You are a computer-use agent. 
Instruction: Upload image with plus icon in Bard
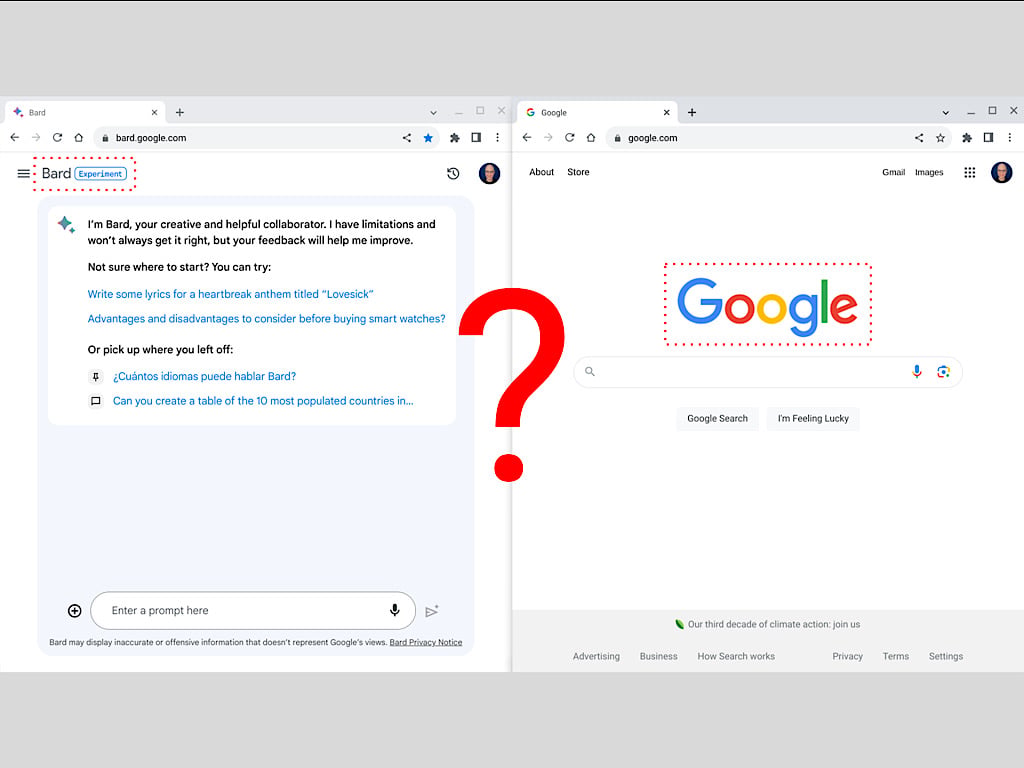coord(74,611)
